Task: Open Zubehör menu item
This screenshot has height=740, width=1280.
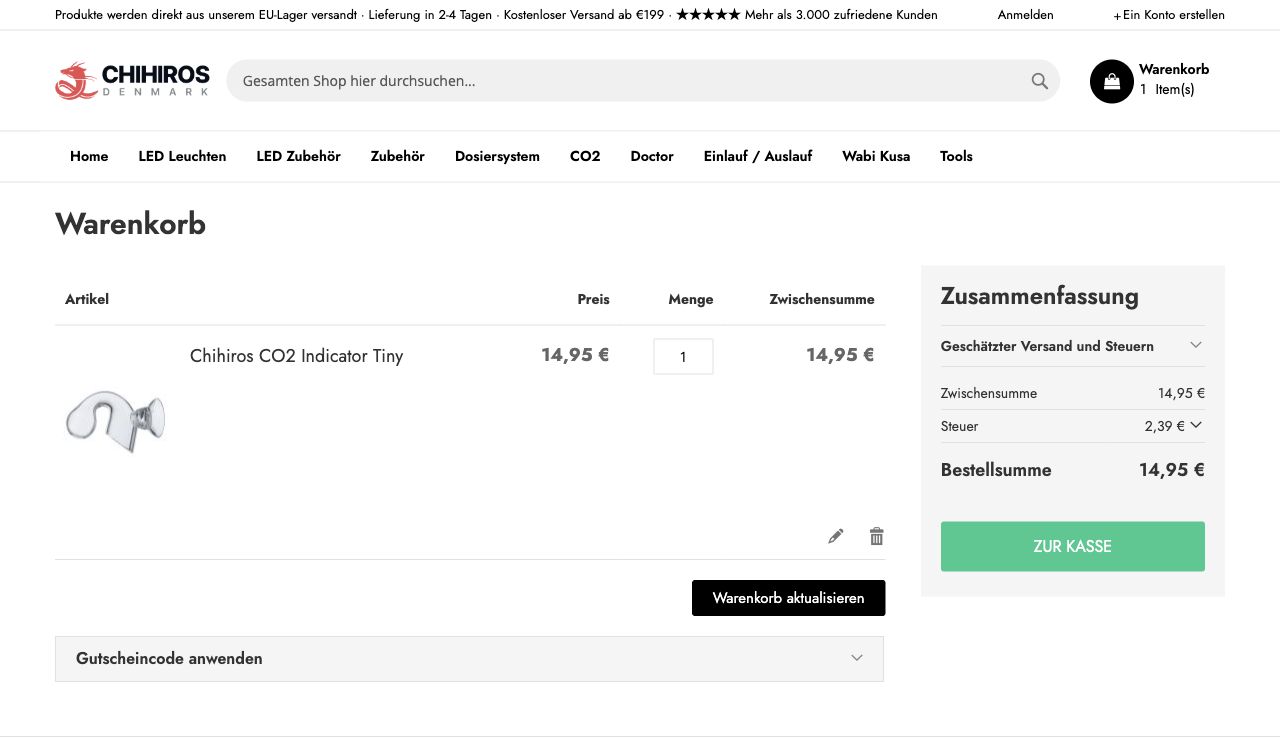Action: (398, 156)
